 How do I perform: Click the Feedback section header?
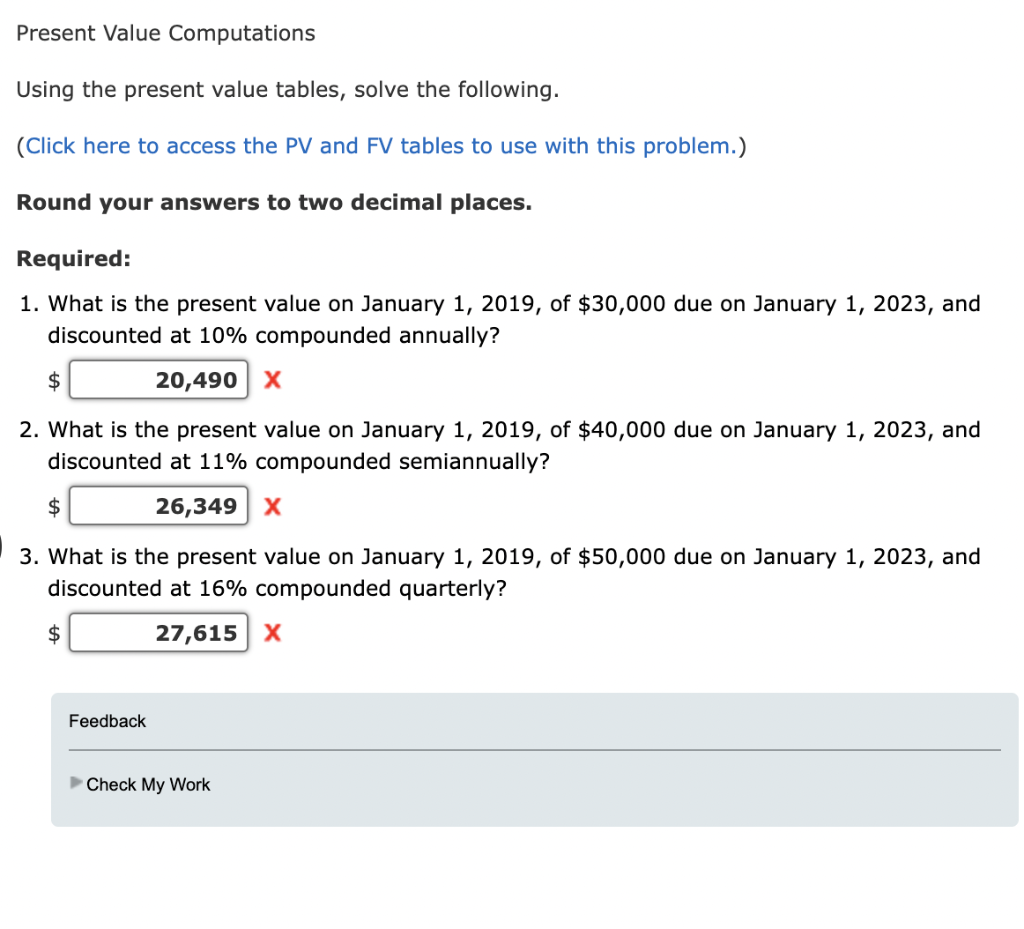106,720
